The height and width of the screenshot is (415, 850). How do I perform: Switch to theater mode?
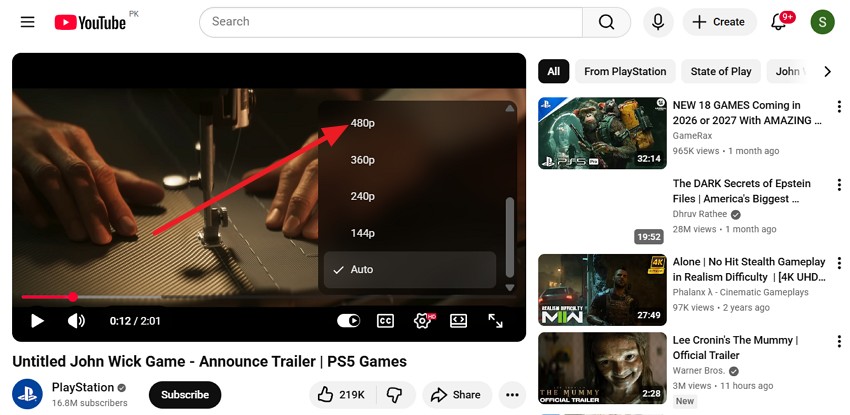(x=459, y=321)
